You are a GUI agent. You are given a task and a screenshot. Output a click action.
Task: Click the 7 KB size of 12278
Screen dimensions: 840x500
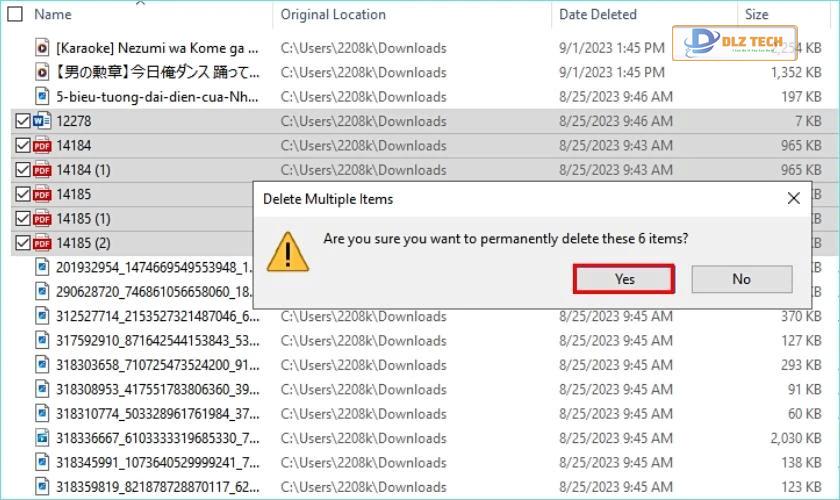pos(808,121)
